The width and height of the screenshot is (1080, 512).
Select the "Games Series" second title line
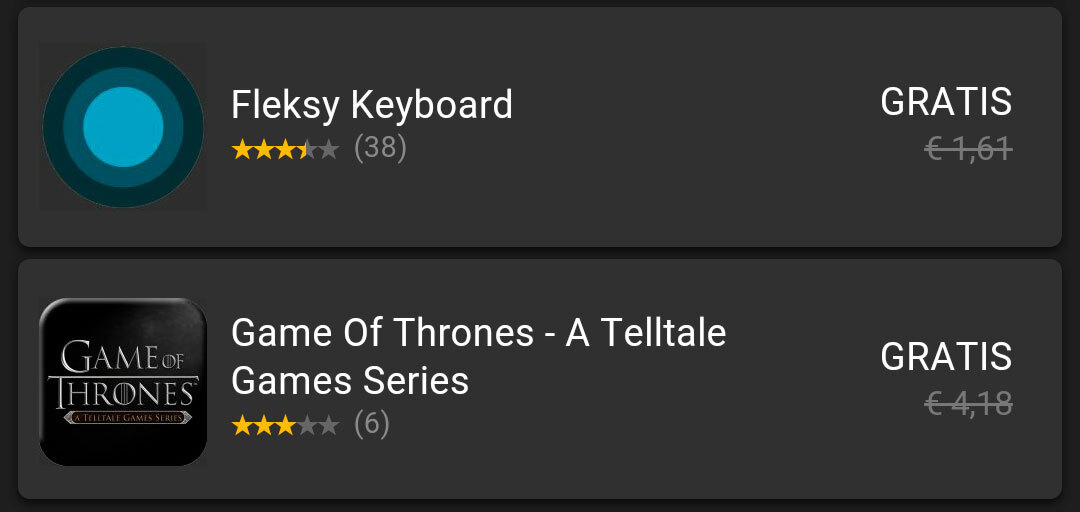350,381
